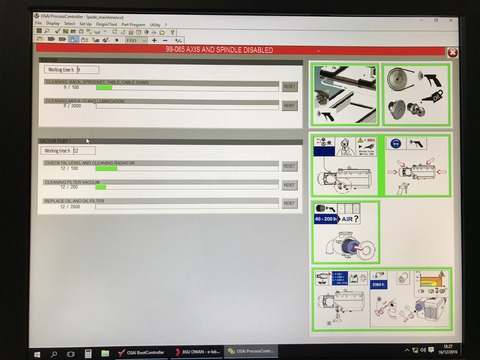Reset the Check Oil Level and Cleaning Radiator counter
The height and width of the screenshot is (360, 480).
pos(289,166)
